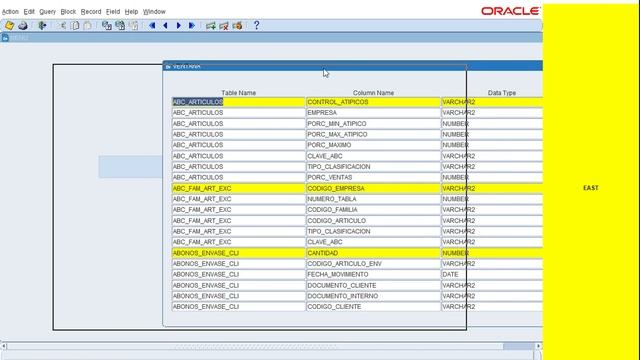Open Help via the question mark icon

pos(256,25)
